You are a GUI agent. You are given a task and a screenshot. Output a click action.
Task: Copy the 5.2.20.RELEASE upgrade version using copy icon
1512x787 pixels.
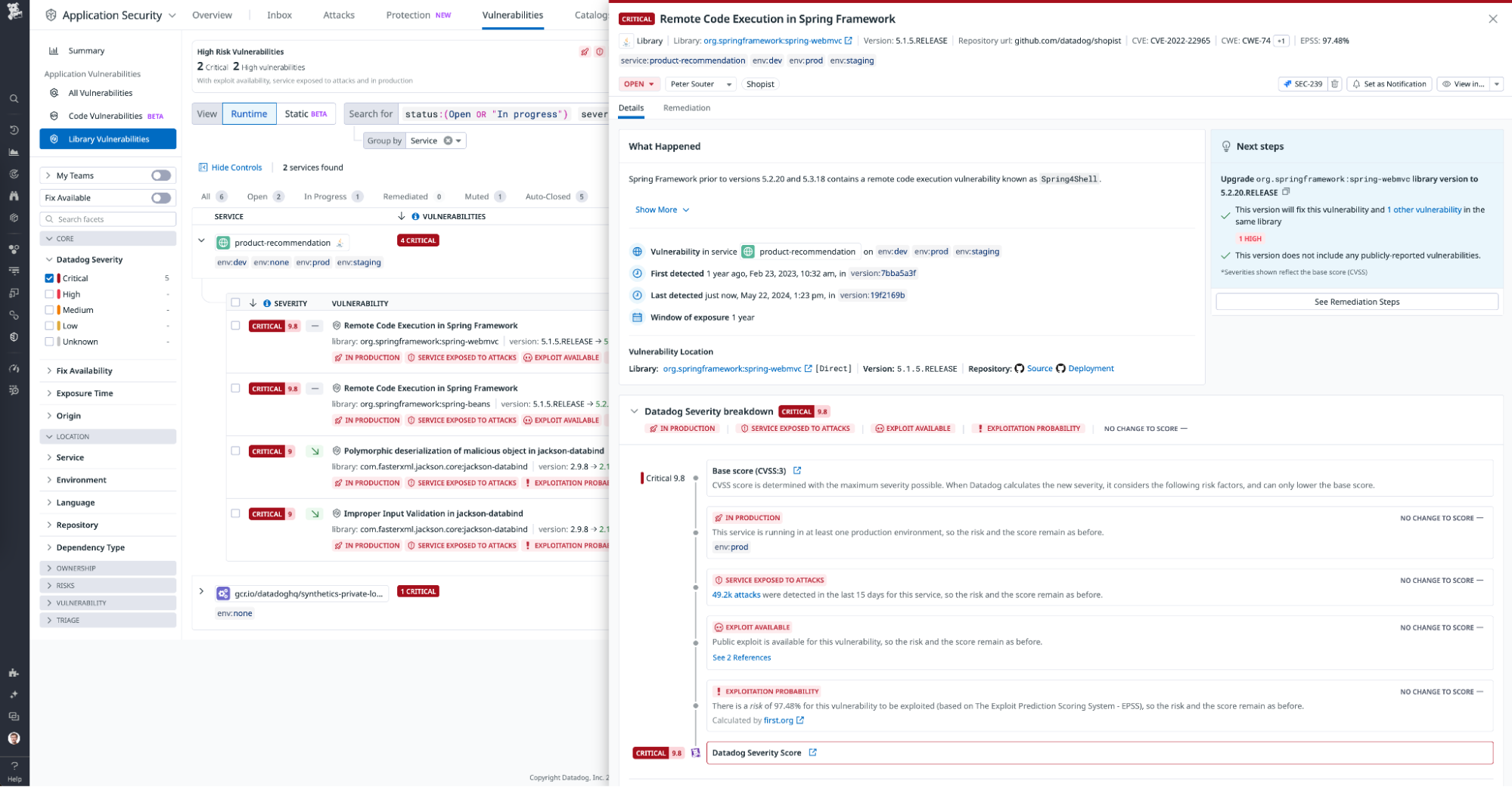pyautogui.click(x=1286, y=192)
